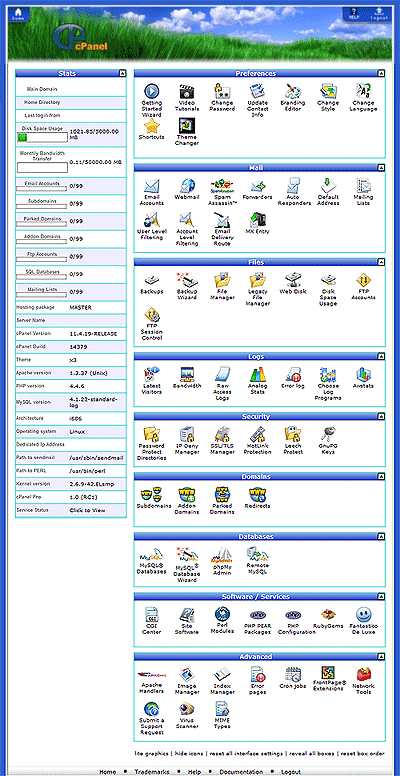Log out using the header Logout button

pyautogui.click(x=379, y=13)
